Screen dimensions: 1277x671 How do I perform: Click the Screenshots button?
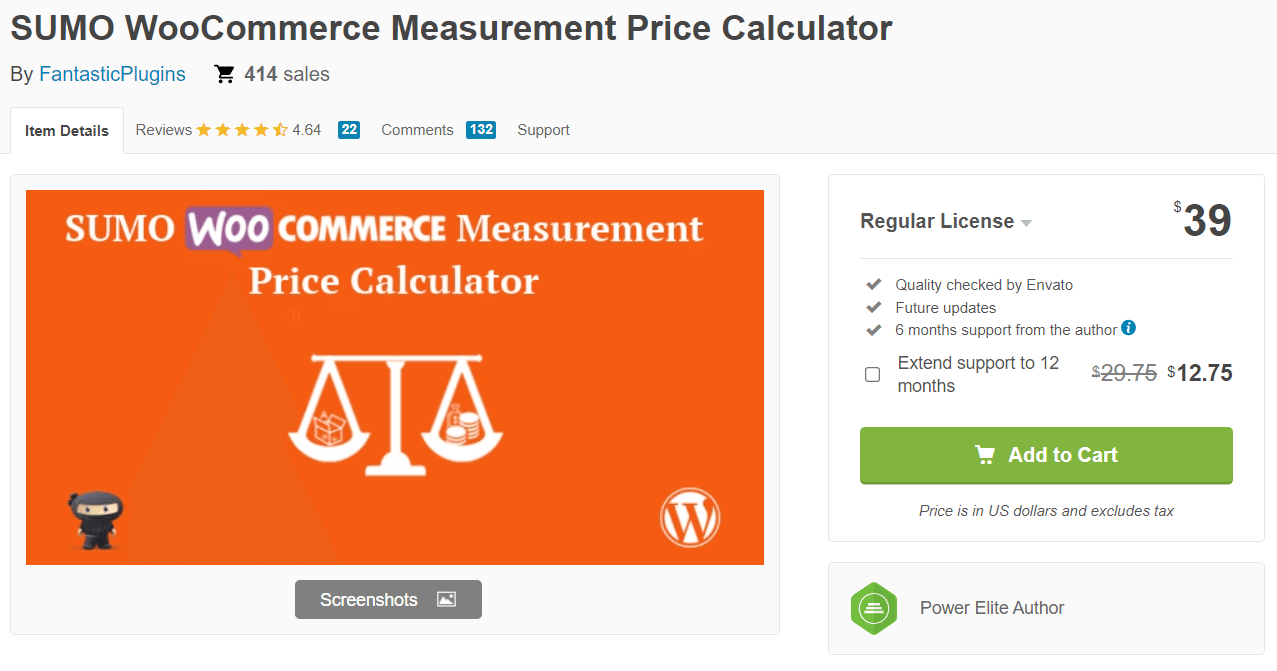388,599
